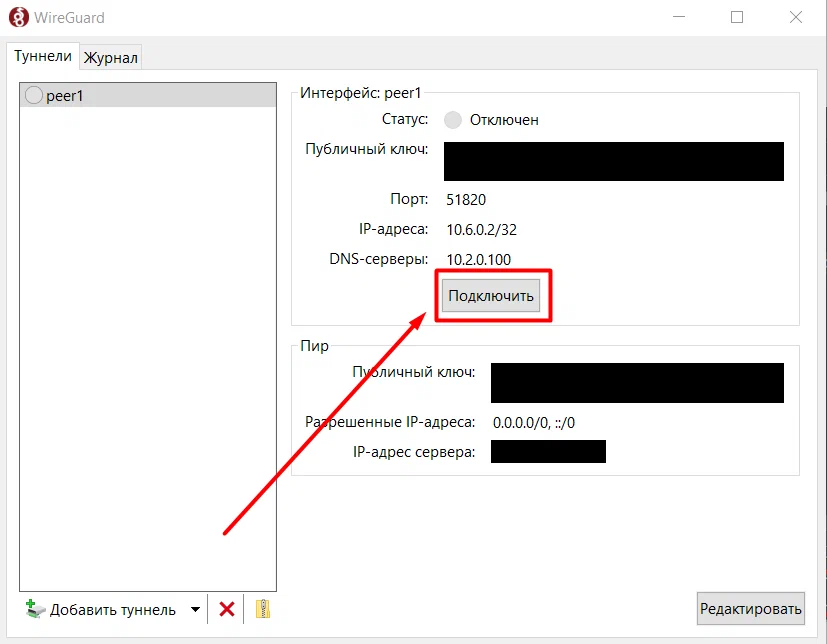Click the port value 51820
The image size is (827, 644).
tap(466, 199)
